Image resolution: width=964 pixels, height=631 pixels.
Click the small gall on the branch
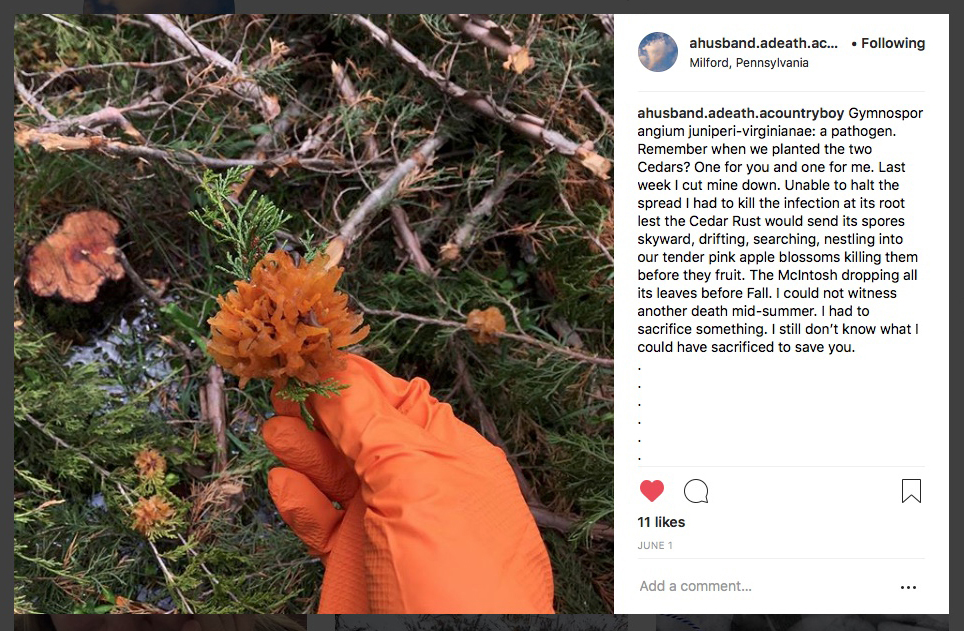pos(486,324)
